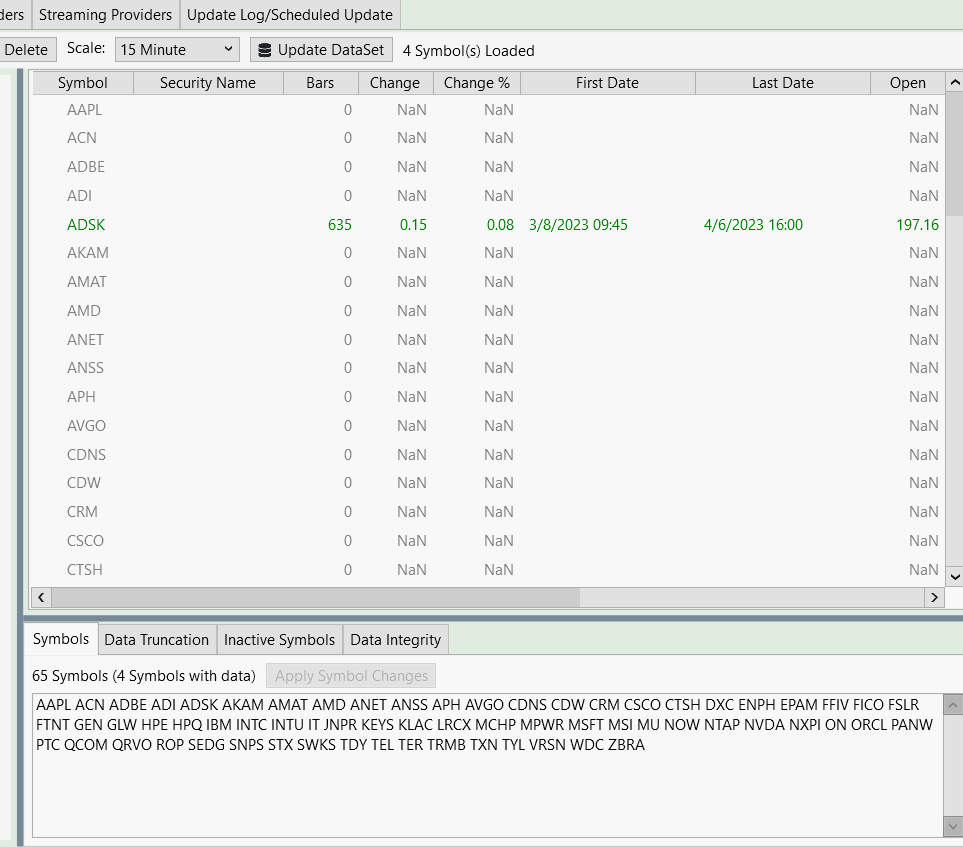The image size is (963, 847).
Task: Click the table scroll down arrow
Action: point(954,576)
